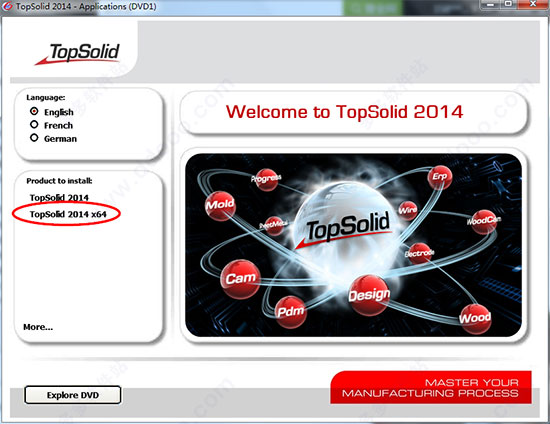
Task: Click the red Wire sphere
Action: tap(408, 210)
